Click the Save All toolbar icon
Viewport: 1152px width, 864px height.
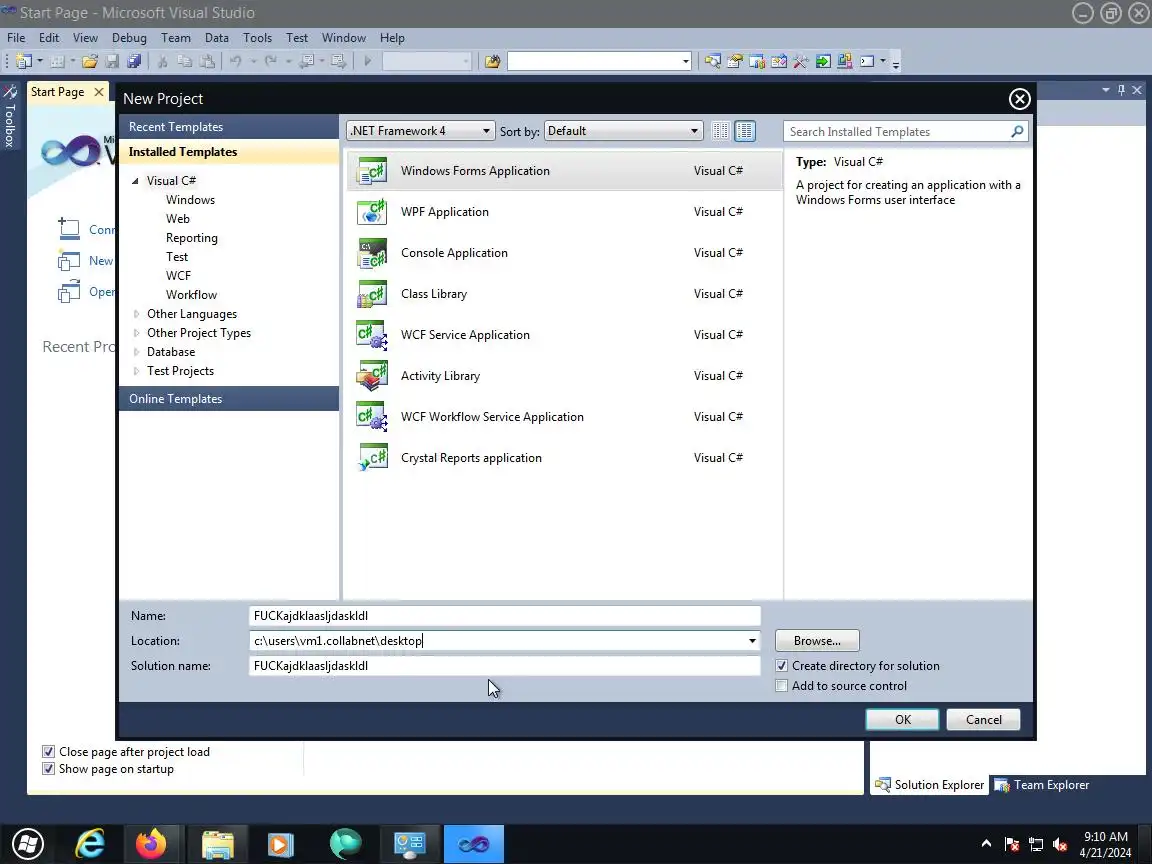pos(134,61)
